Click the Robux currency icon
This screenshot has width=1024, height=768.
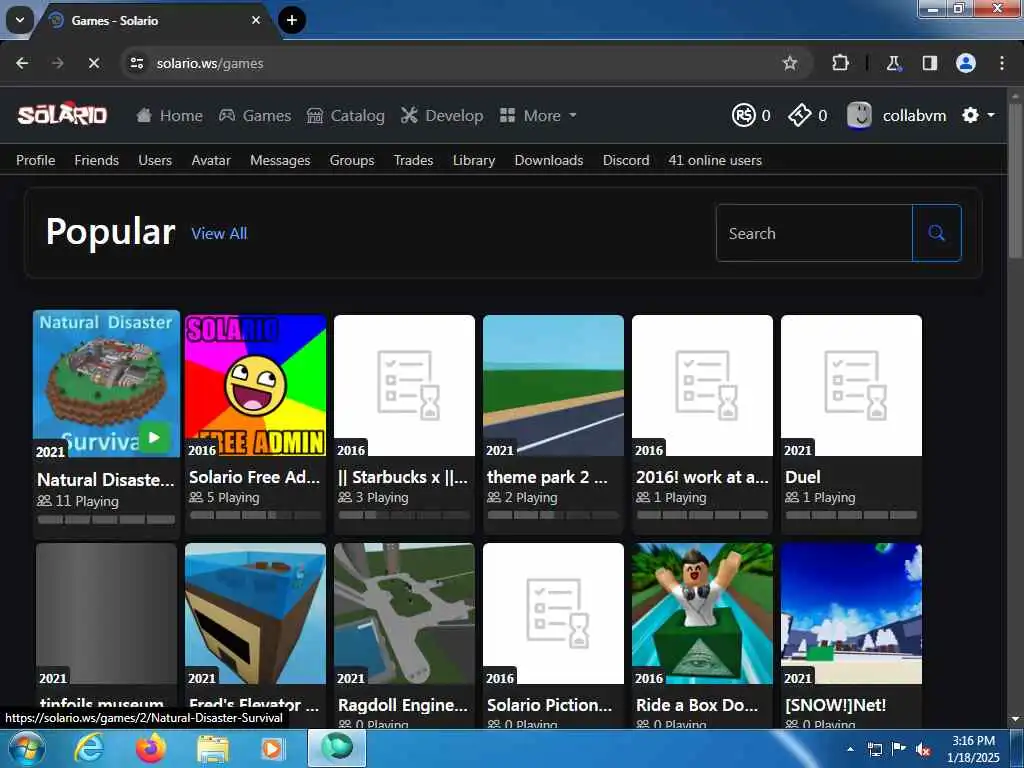(x=743, y=116)
